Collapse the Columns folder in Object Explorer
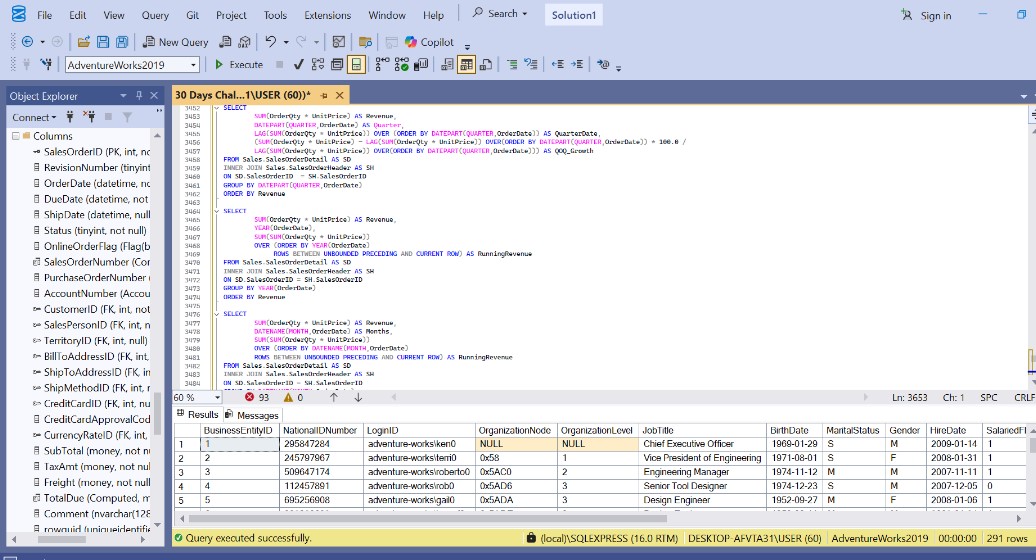This screenshot has height=560, width=1036. click(16, 136)
